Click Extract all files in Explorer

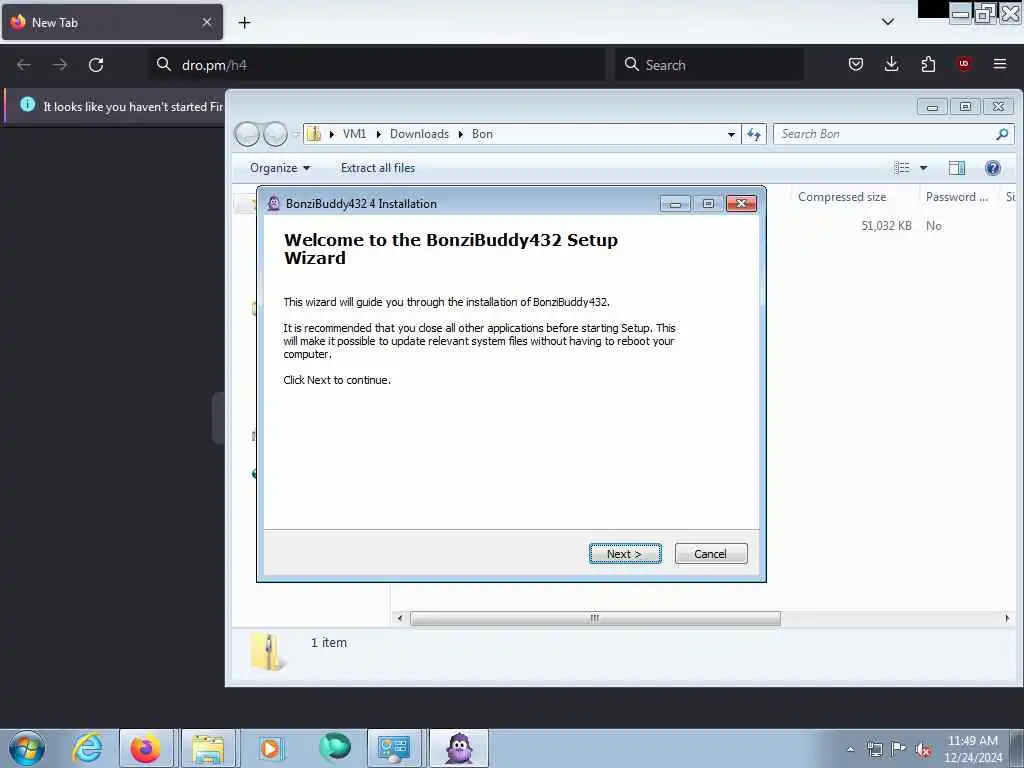point(377,168)
